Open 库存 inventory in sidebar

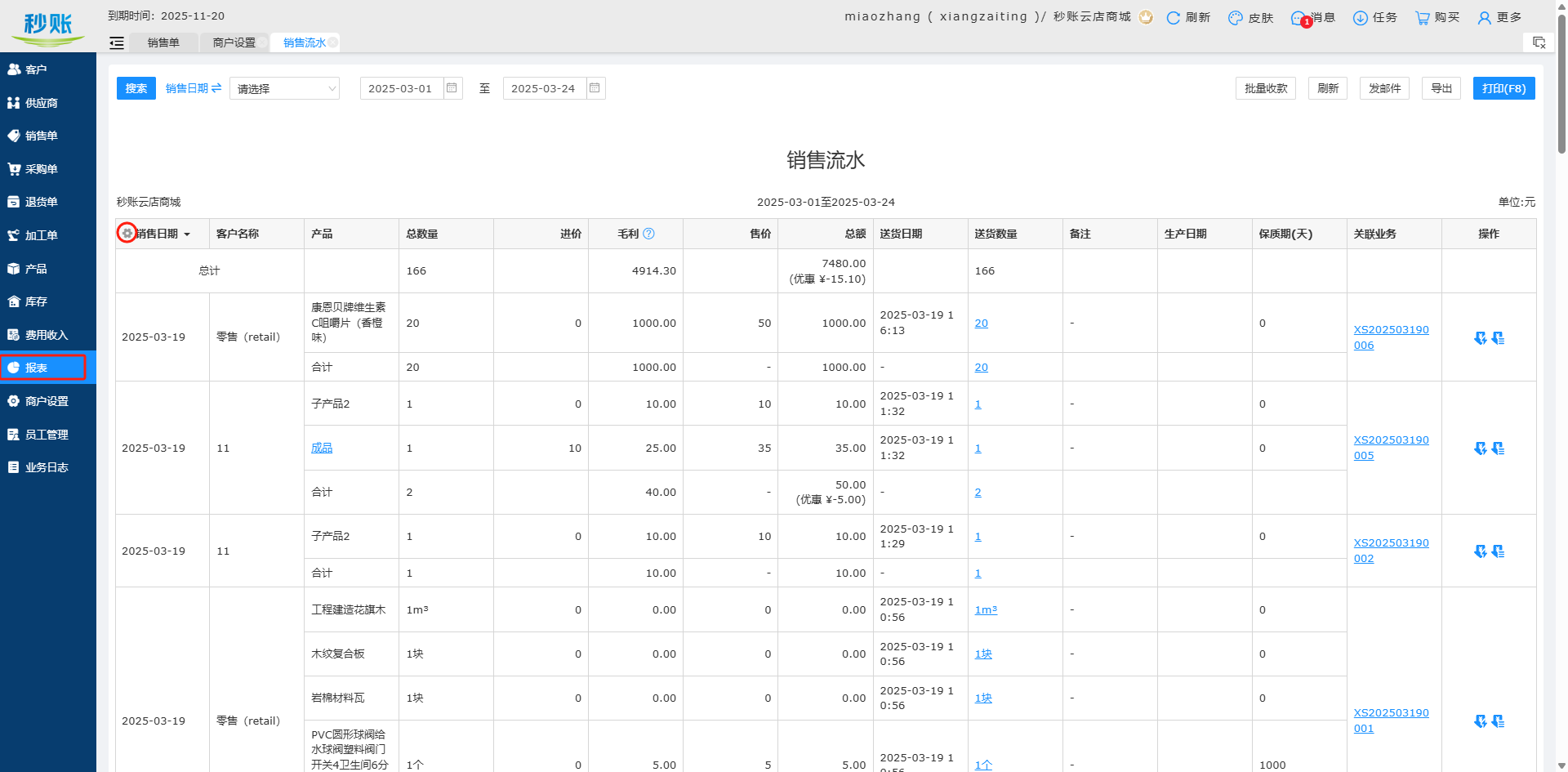click(47, 301)
